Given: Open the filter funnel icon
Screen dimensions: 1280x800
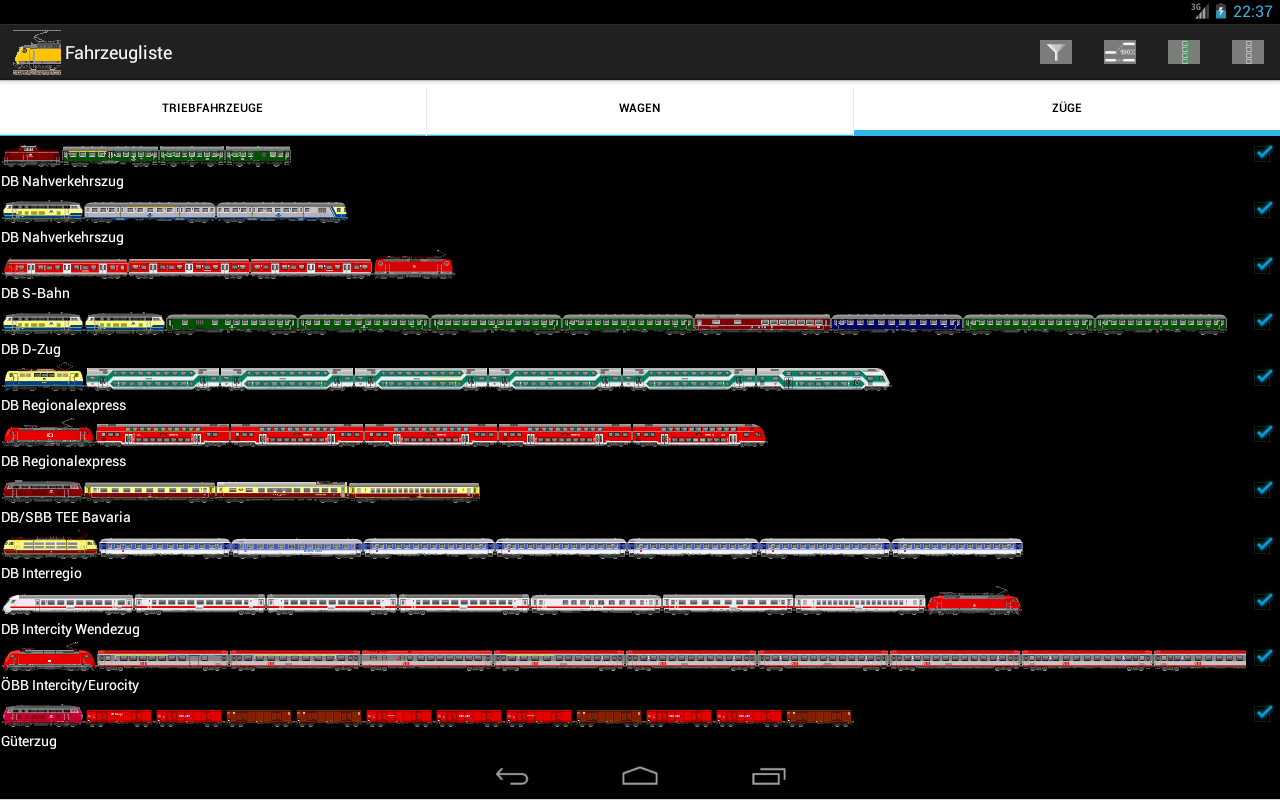Looking at the screenshot, I should click(1056, 52).
